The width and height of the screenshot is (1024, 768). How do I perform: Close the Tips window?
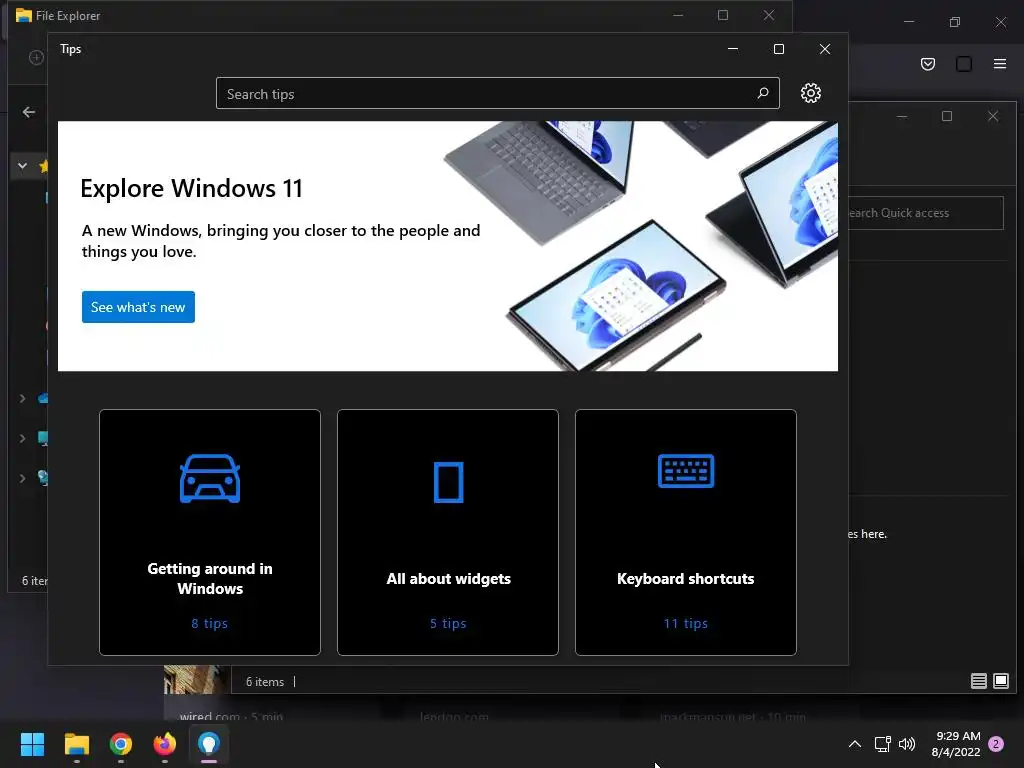pos(825,49)
